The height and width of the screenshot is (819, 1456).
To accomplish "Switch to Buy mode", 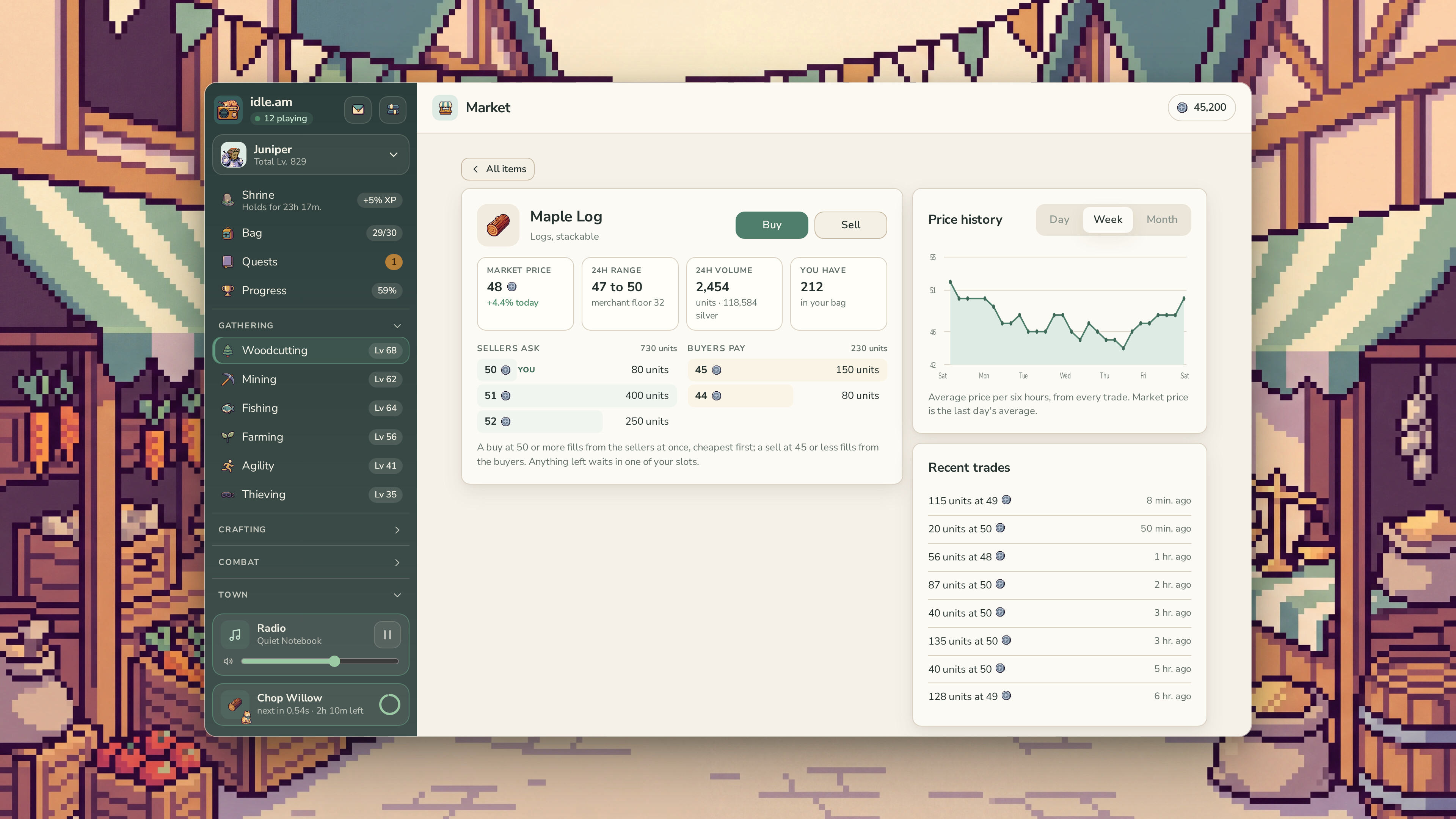I will pyautogui.click(x=772, y=225).
